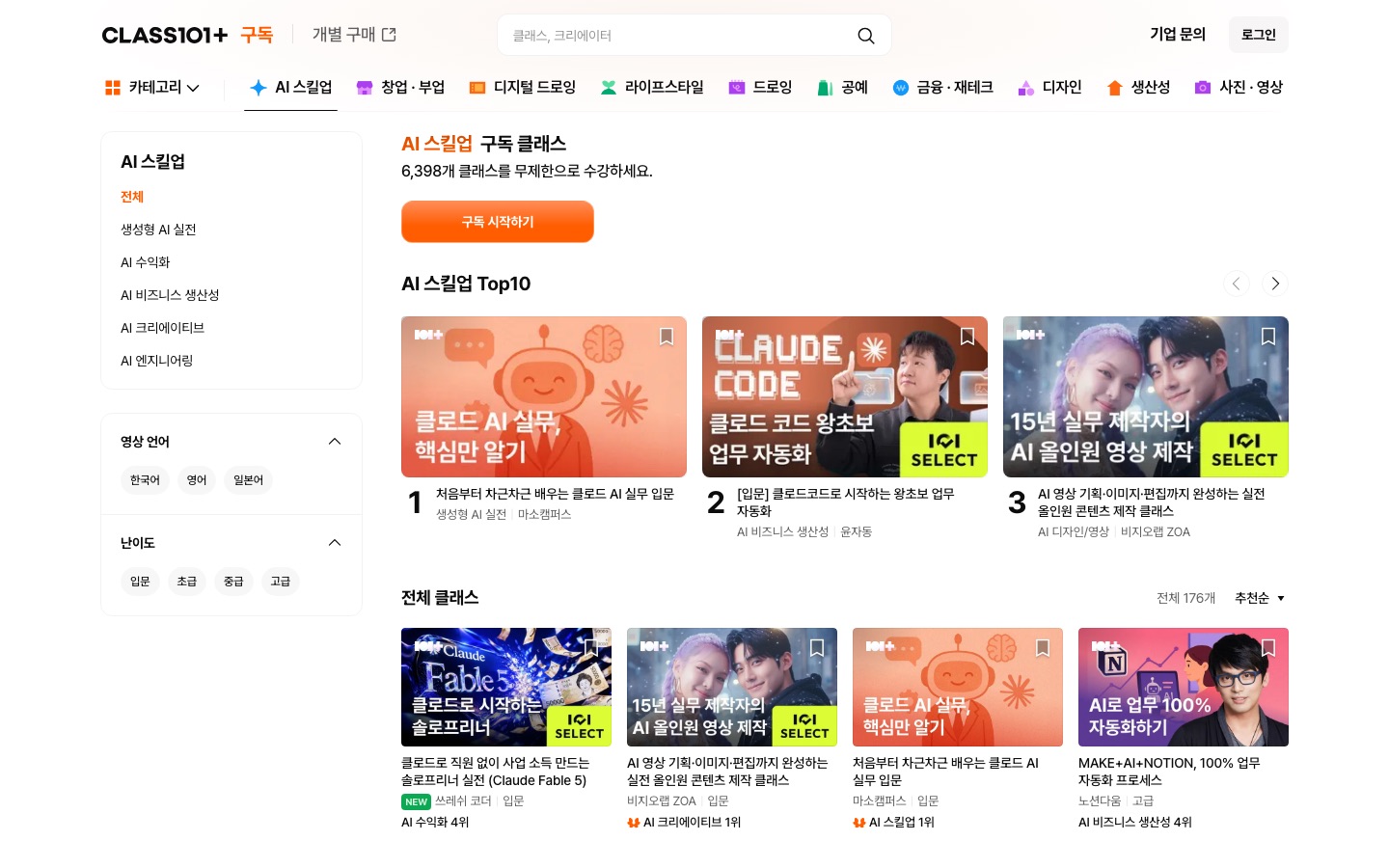Click the AI 비즈니스 생산성 4위 rank text
Viewport: 1389px width, 868px height.
pyautogui.click(x=1135, y=823)
